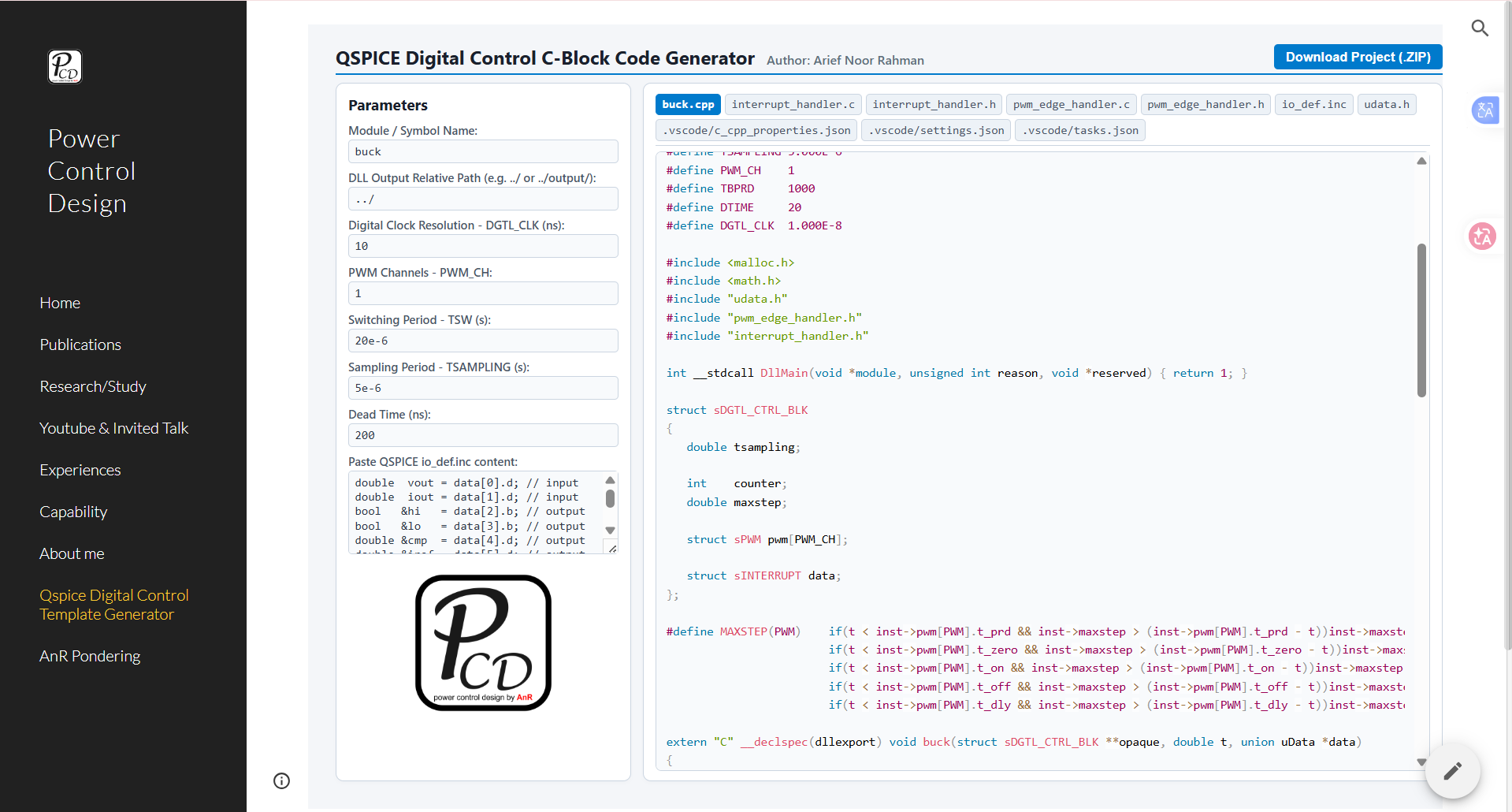Click the io_def textarea scrollbar thumb
The image size is (1512, 812).
(x=610, y=498)
